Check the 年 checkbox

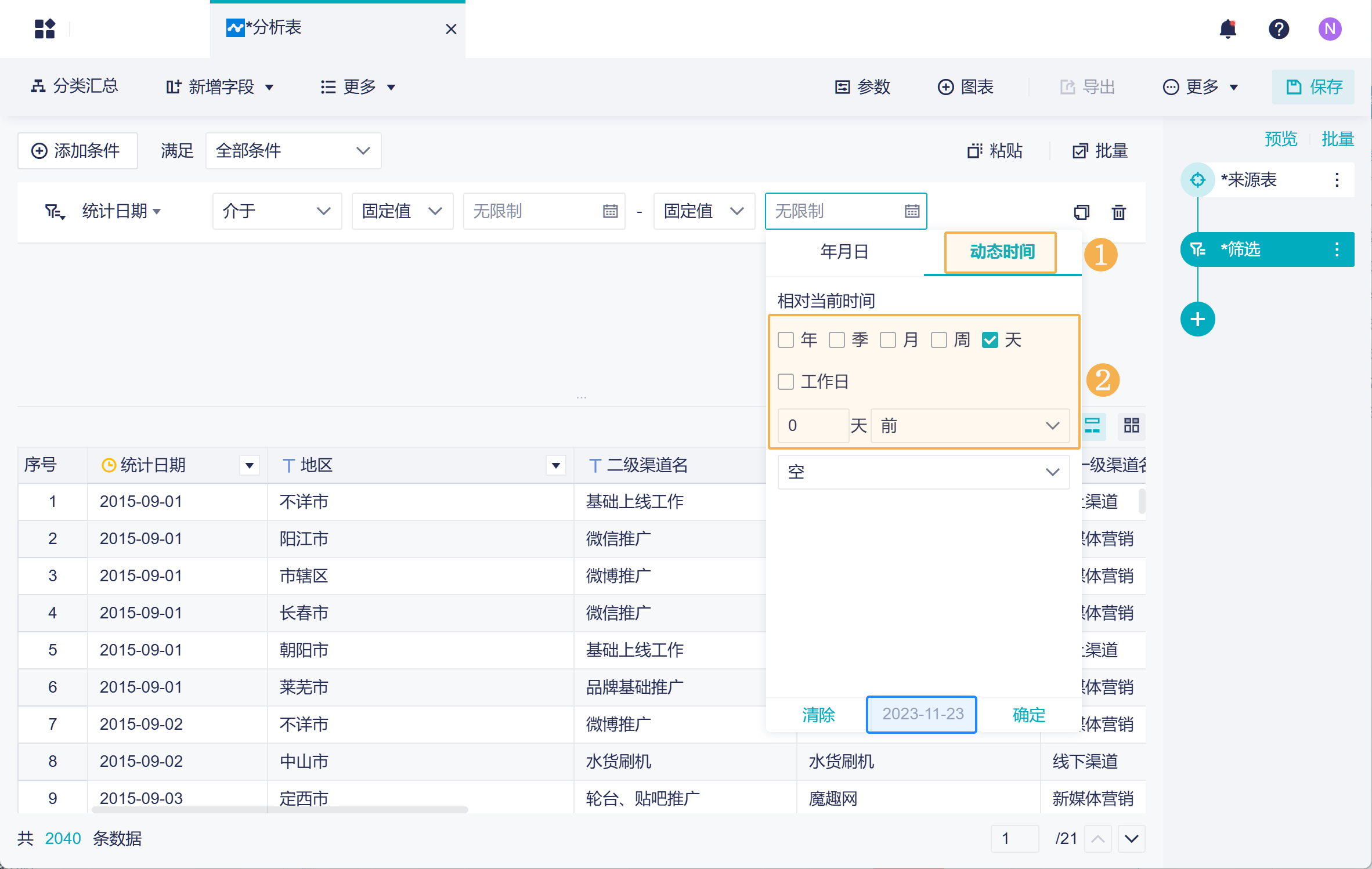[x=786, y=340]
